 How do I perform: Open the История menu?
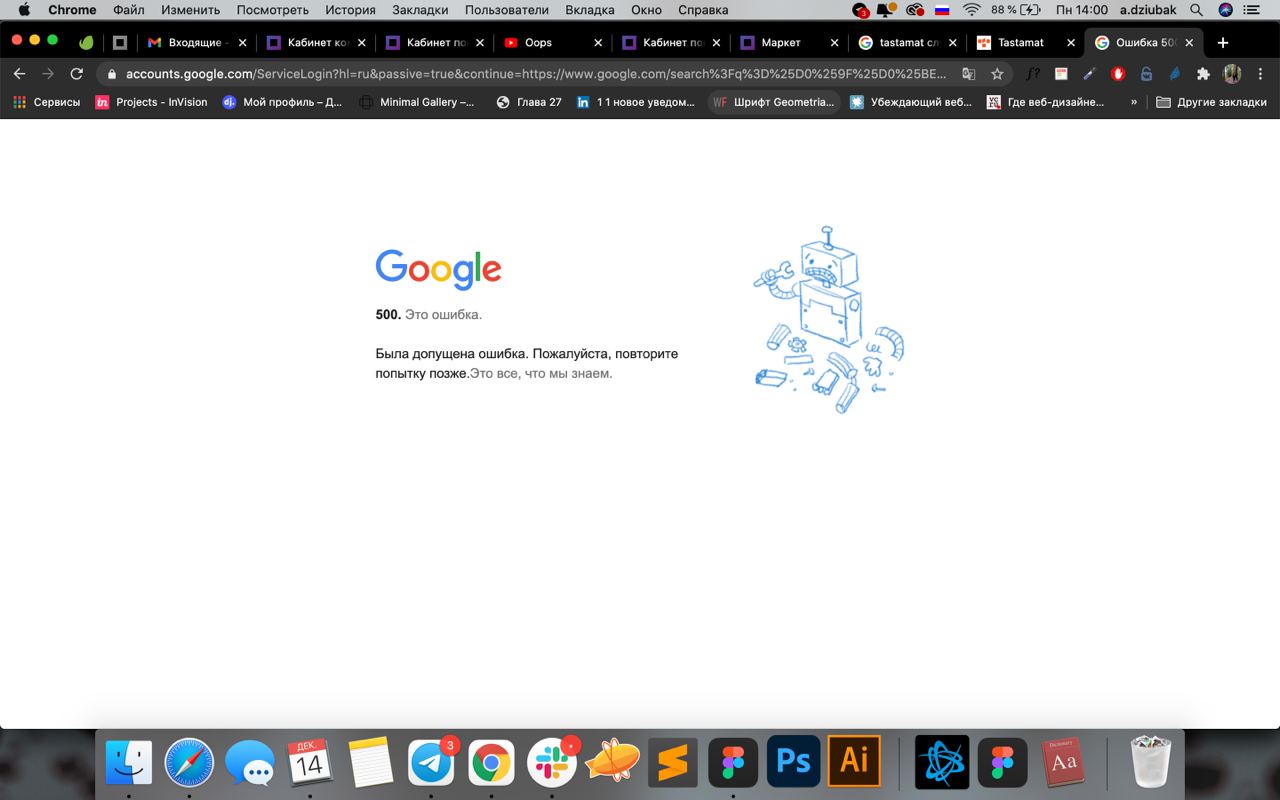350,10
